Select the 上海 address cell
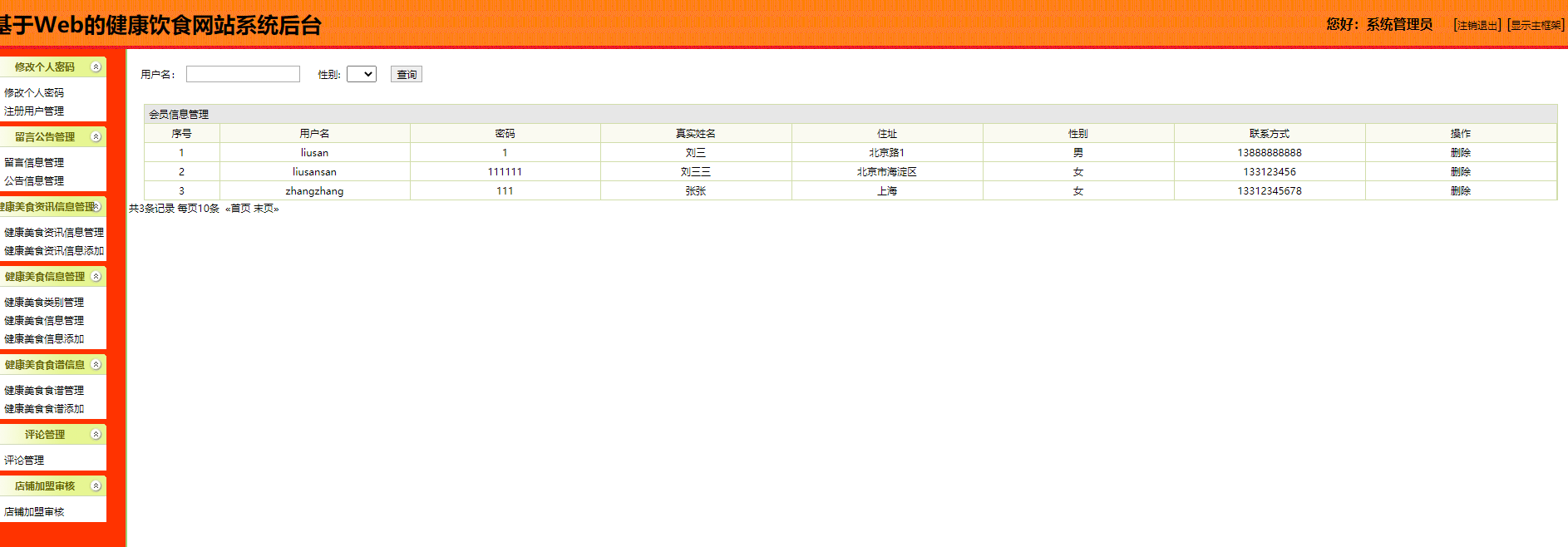Image resolution: width=1568 pixels, height=547 pixels. point(887,190)
